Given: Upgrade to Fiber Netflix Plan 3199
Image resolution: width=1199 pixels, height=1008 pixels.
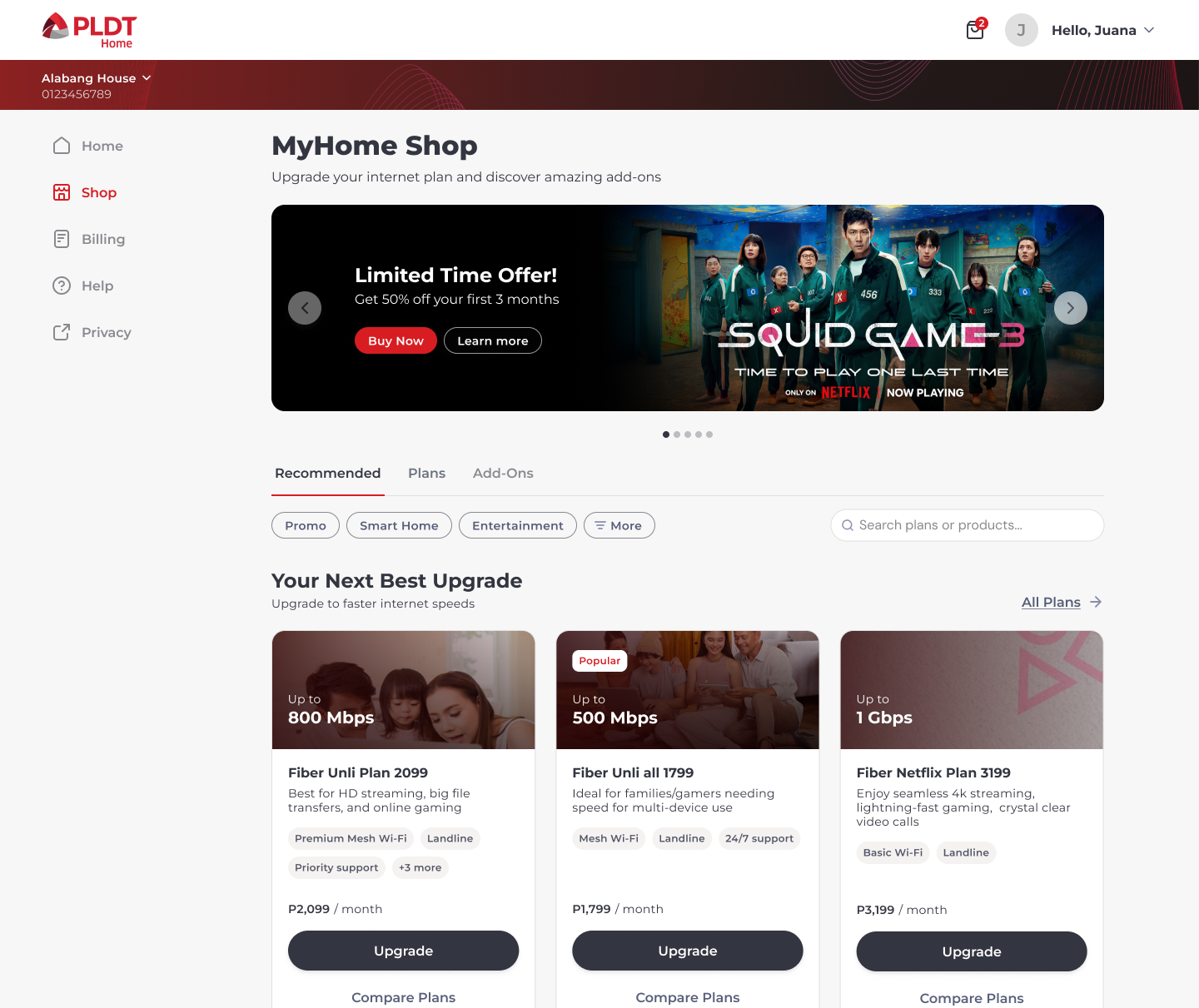Looking at the screenshot, I should pos(972,951).
